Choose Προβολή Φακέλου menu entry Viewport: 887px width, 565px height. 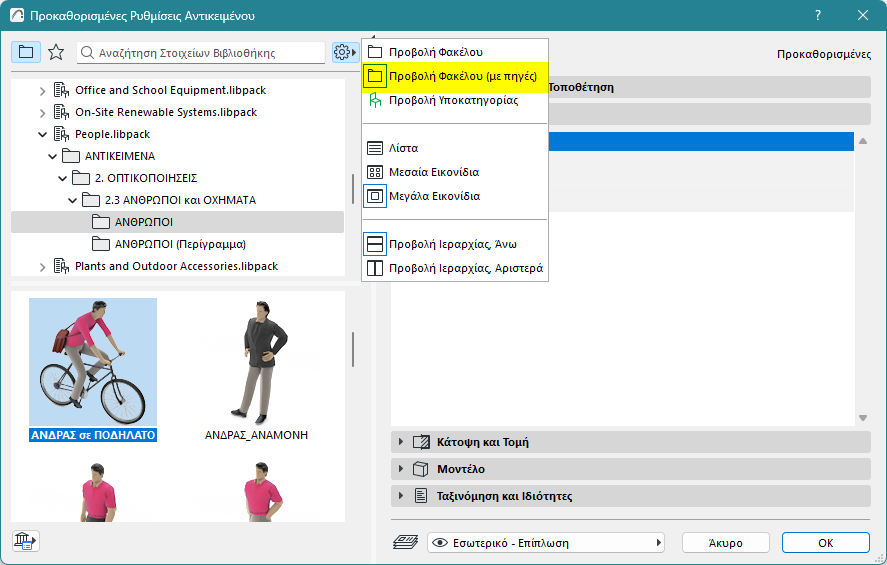point(455,52)
